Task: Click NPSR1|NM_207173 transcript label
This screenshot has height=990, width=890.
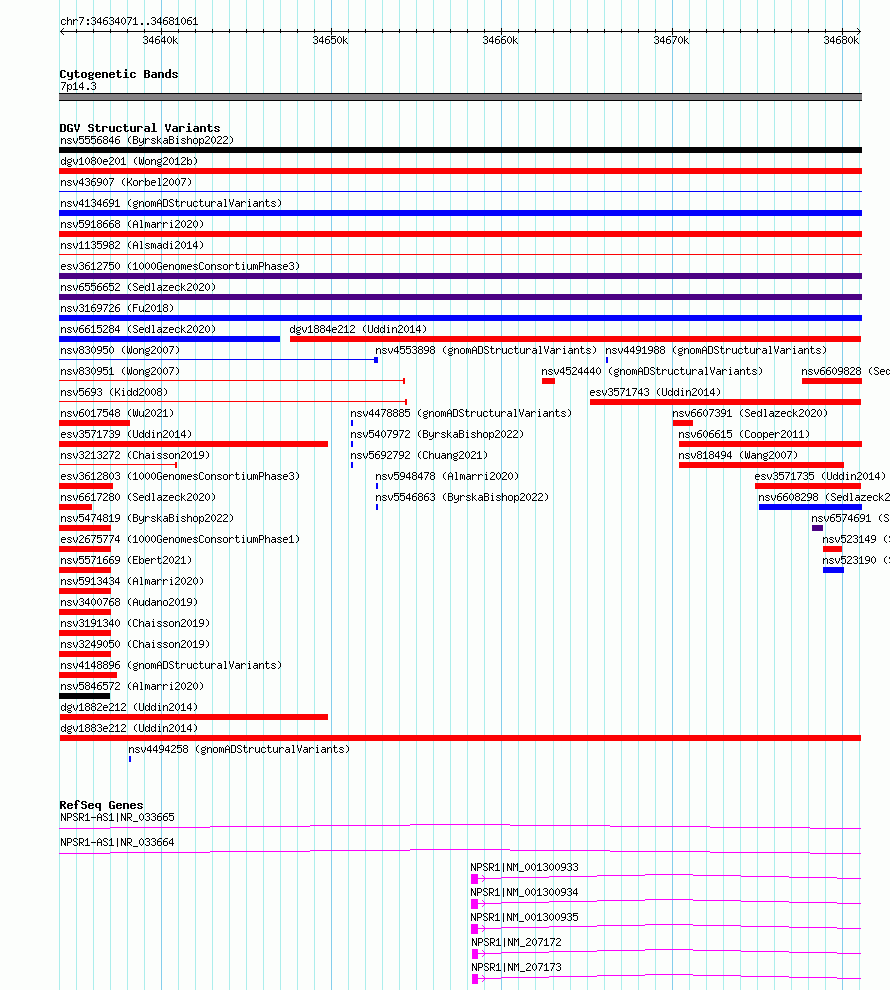Action: click(x=516, y=967)
